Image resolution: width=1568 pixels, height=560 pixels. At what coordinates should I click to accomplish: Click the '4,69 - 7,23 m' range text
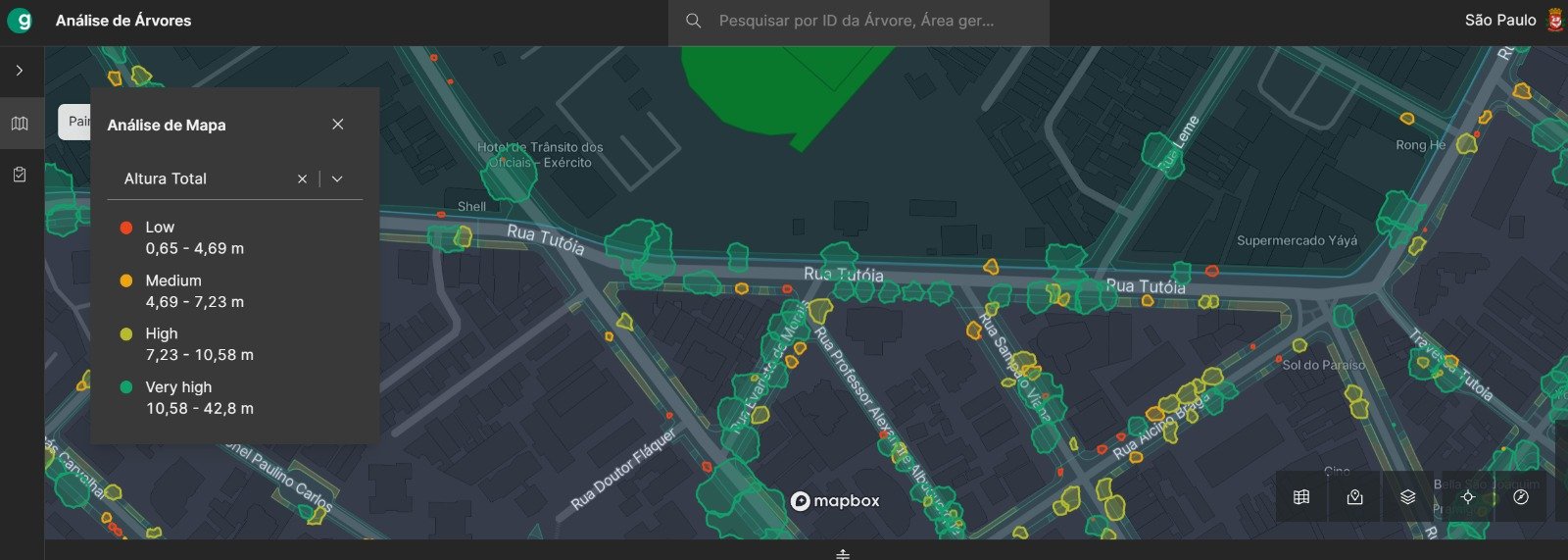(x=195, y=302)
